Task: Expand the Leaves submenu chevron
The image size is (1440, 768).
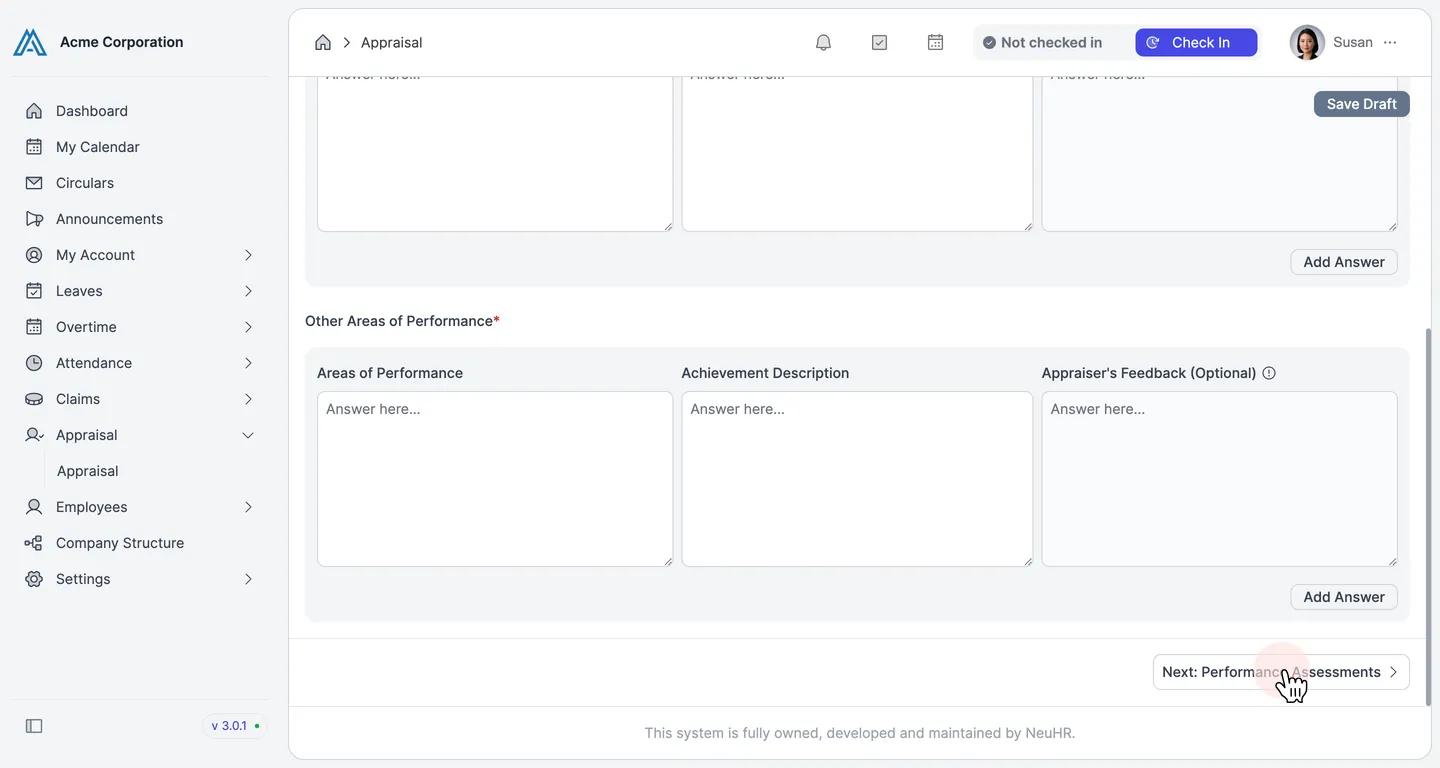Action: click(248, 291)
